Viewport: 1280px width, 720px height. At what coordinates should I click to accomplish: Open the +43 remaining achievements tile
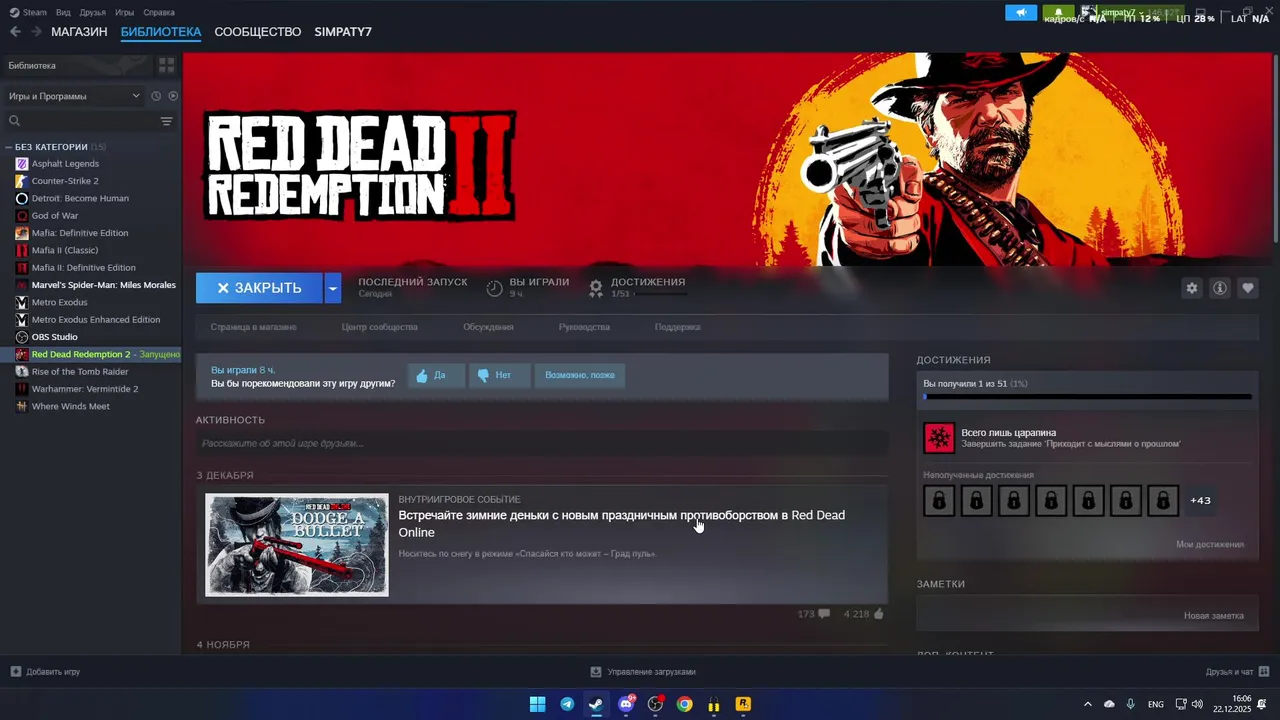[1200, 500]
